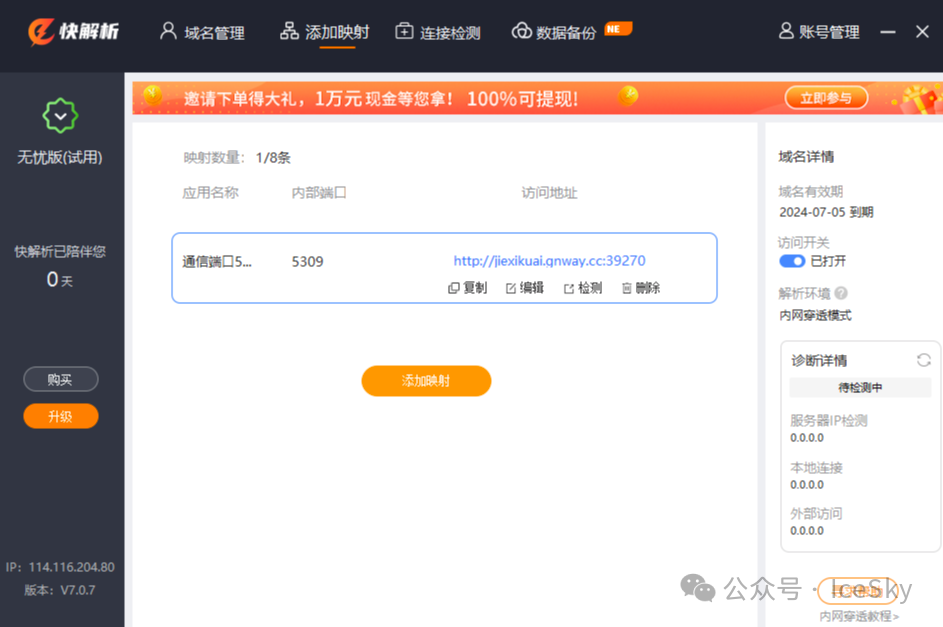Viewport: 943px width, 627px height.
Task: Click the 快解析 logo icon
Action: [x=41, y=31]
